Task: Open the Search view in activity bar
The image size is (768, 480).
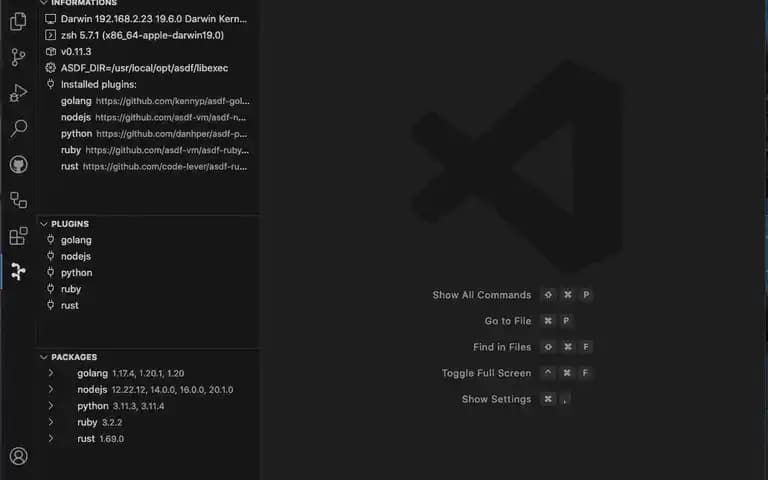Action: pos(18,128)
